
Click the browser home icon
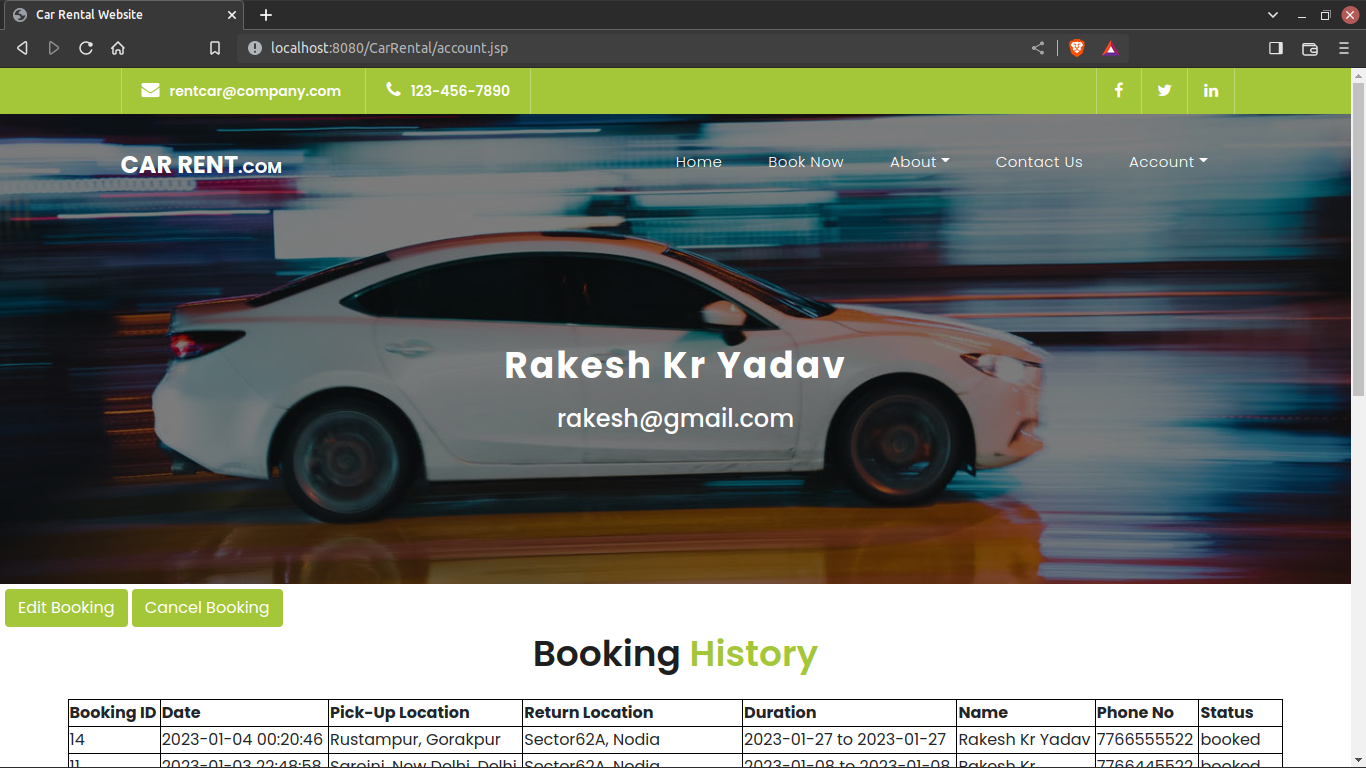[x=118, y=48]
